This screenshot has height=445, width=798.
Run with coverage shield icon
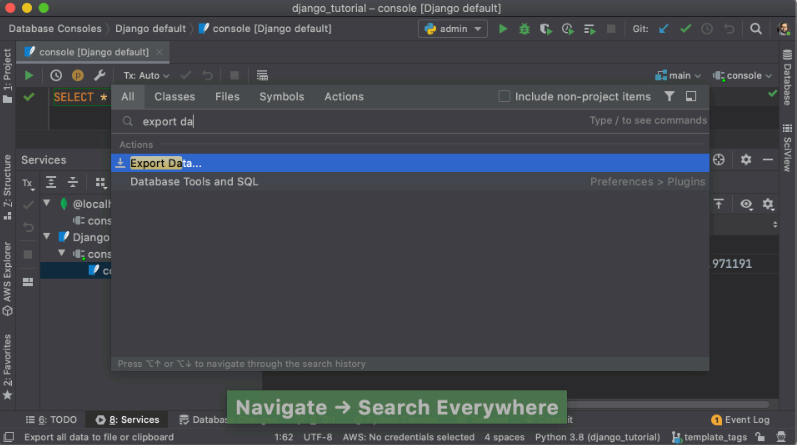(546, 29)
